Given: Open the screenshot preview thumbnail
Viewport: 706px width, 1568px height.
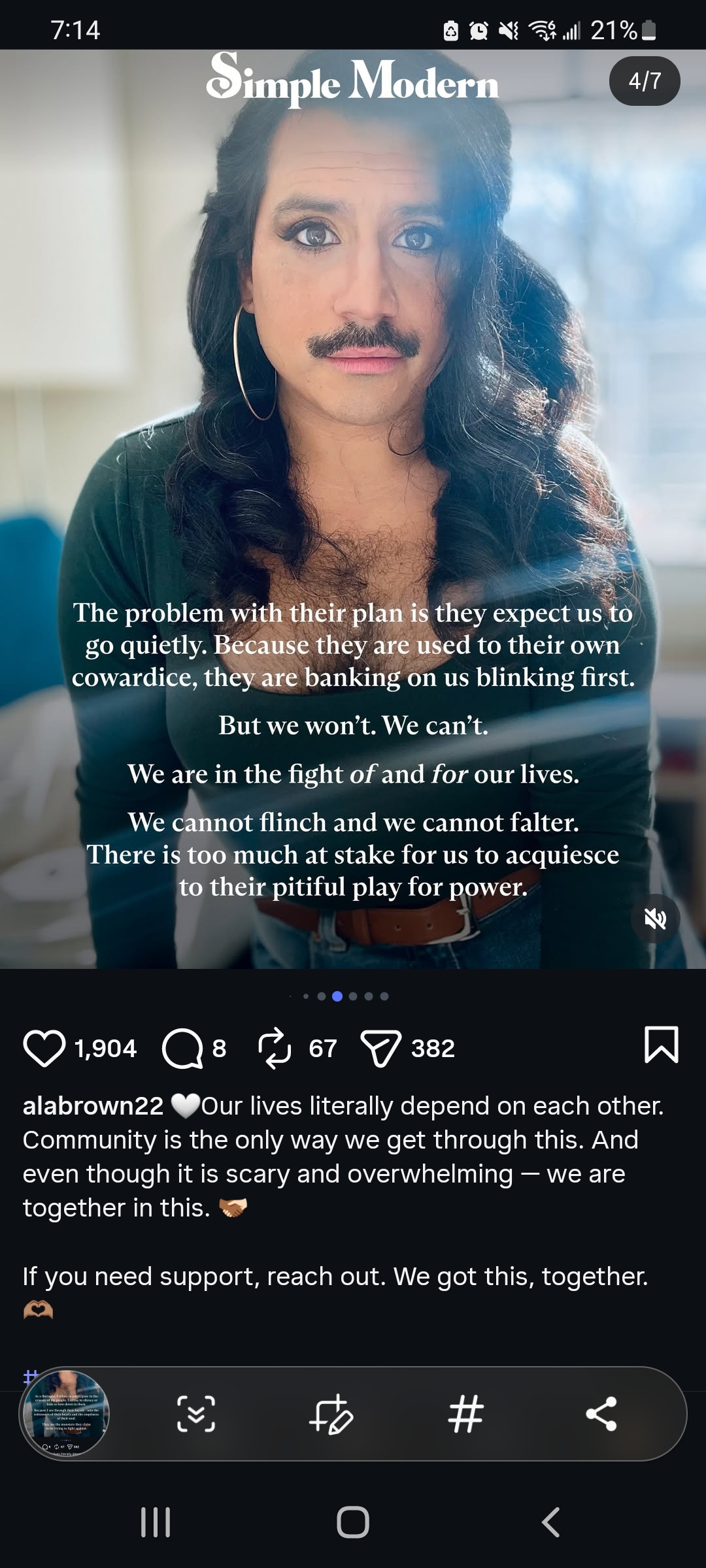Looking at the screenshot, I should (65, 1414).
